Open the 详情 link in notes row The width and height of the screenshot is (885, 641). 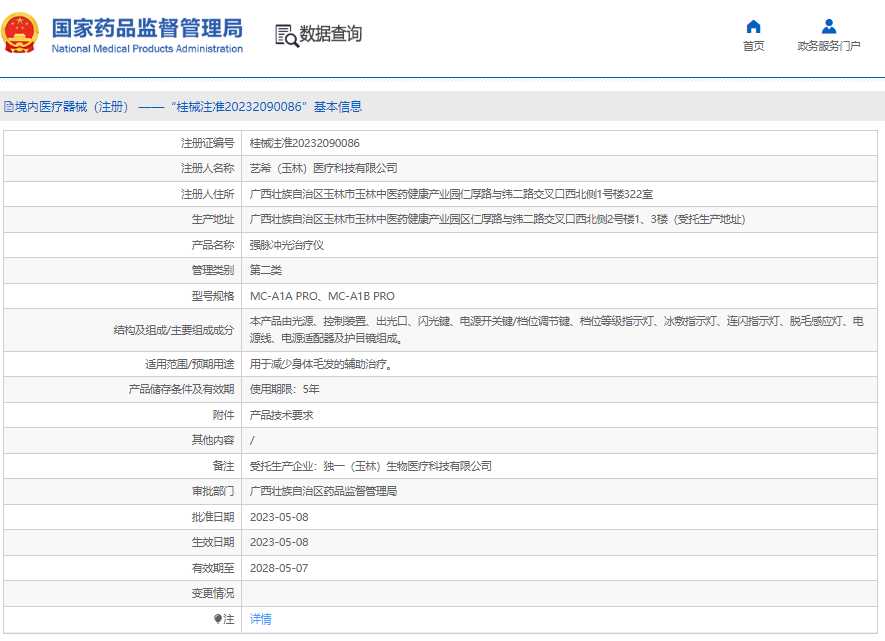click(x=260, y=619)
